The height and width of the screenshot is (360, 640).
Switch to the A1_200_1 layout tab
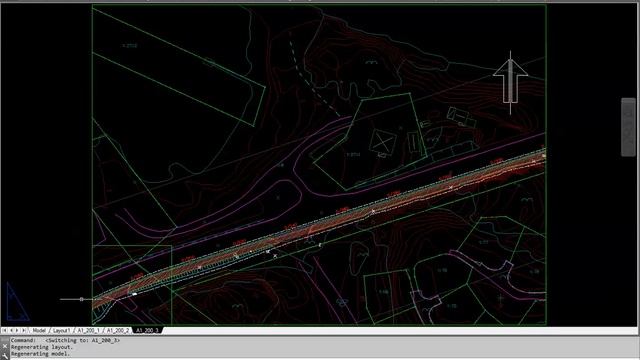(89, 330)
